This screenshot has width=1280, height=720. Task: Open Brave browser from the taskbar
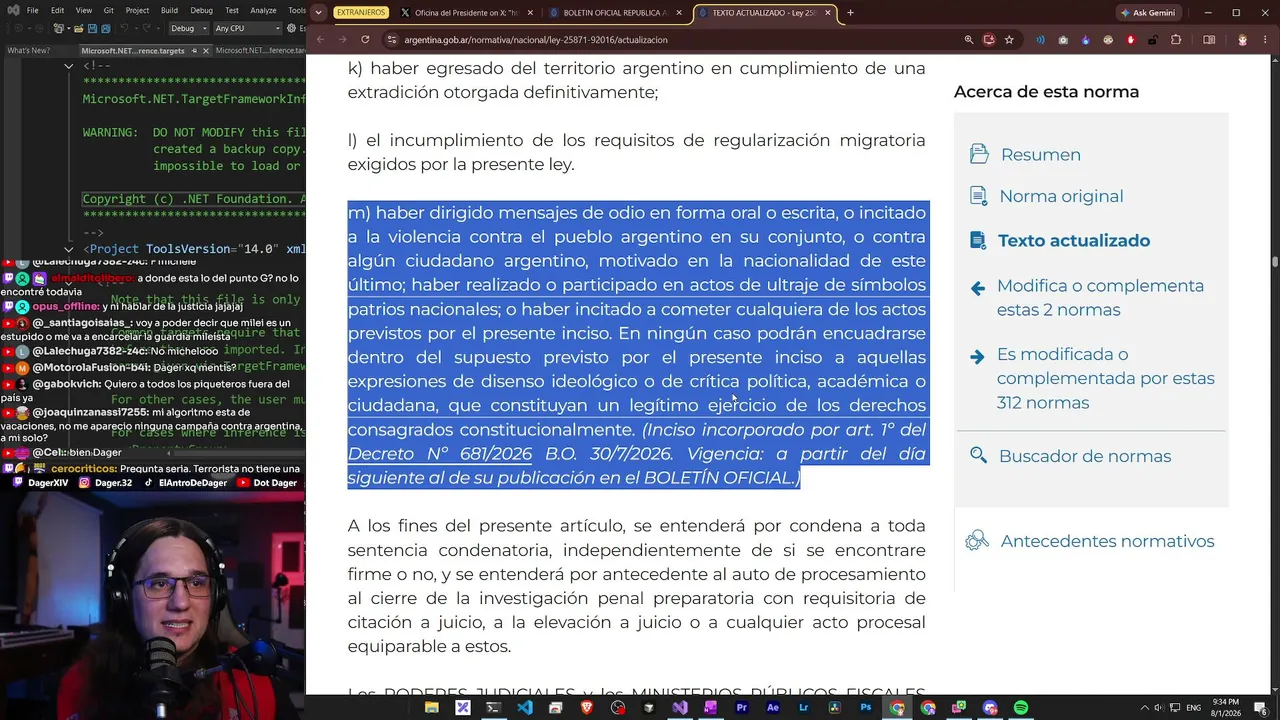587,708
